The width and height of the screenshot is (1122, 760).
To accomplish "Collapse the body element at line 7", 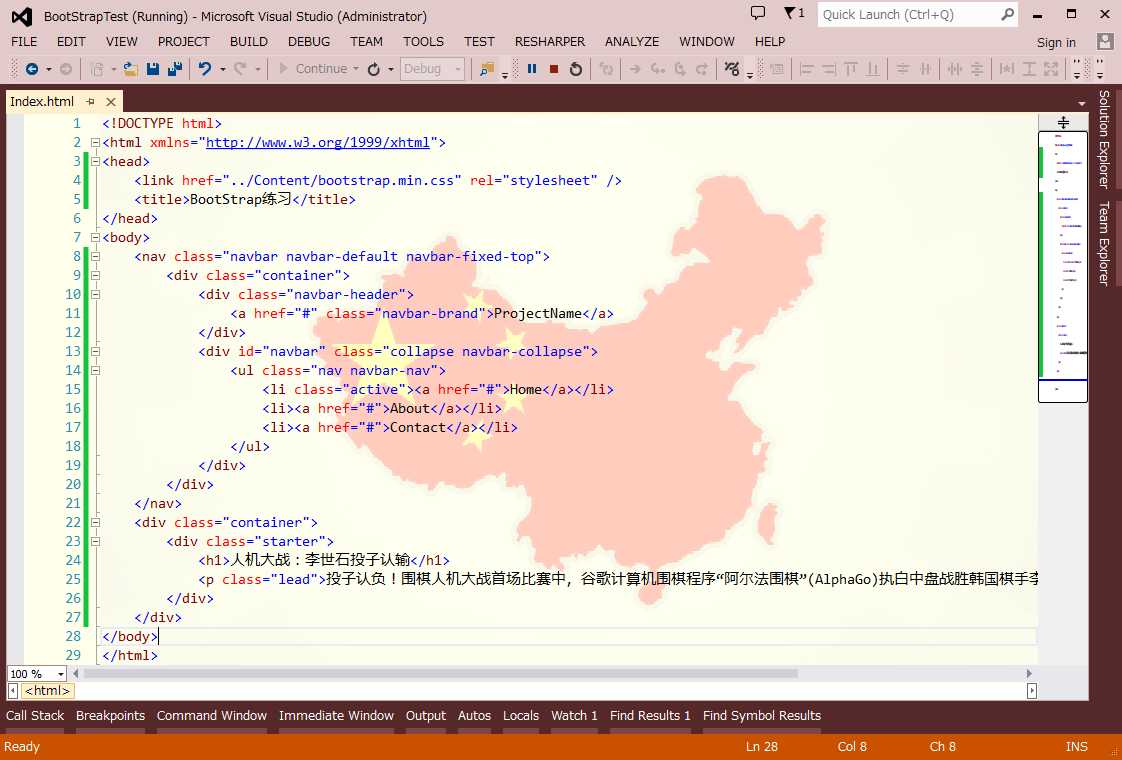I will (95, 237).
